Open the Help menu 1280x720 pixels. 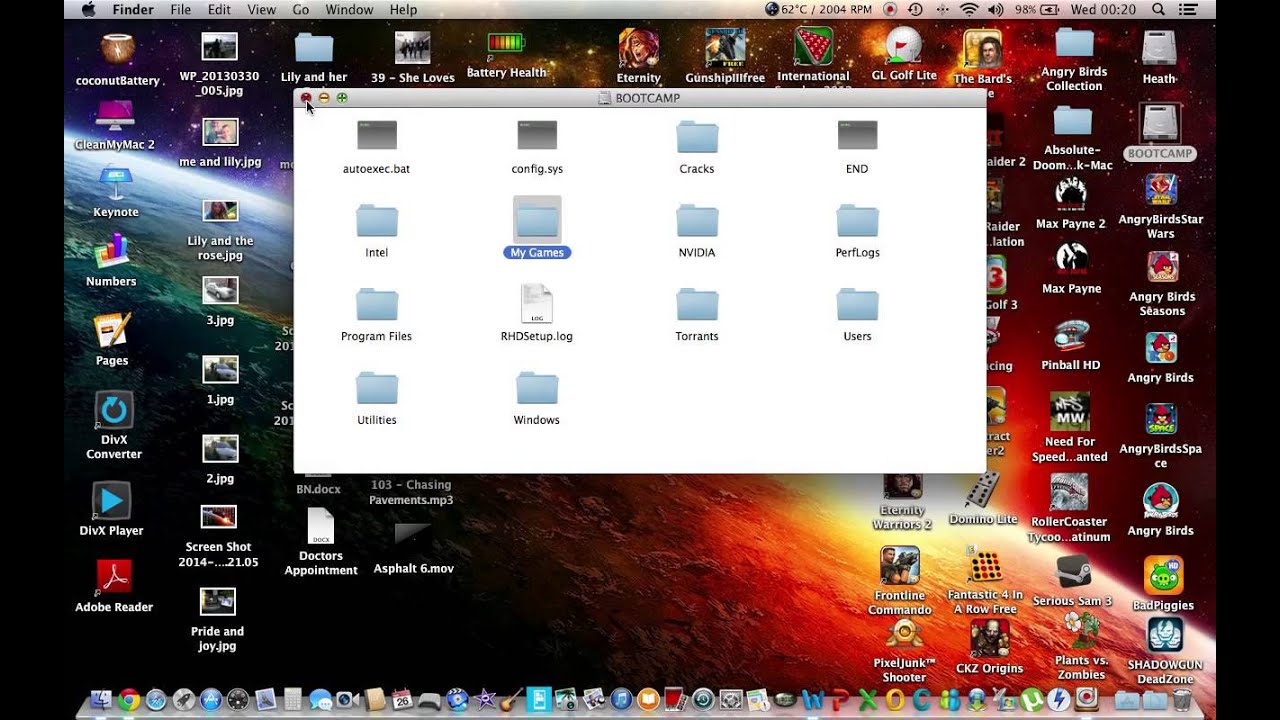403,9
